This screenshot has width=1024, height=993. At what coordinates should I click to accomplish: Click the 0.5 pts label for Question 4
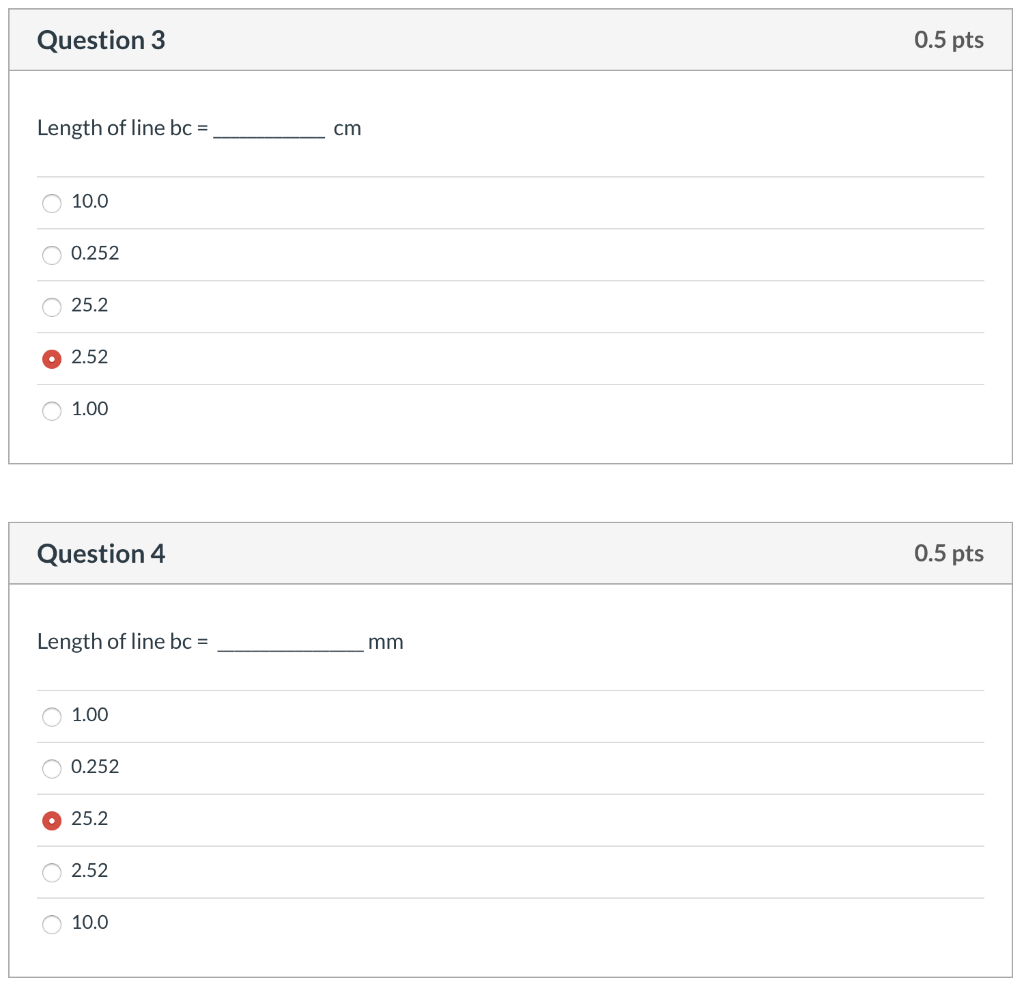(x=948, y=553)
